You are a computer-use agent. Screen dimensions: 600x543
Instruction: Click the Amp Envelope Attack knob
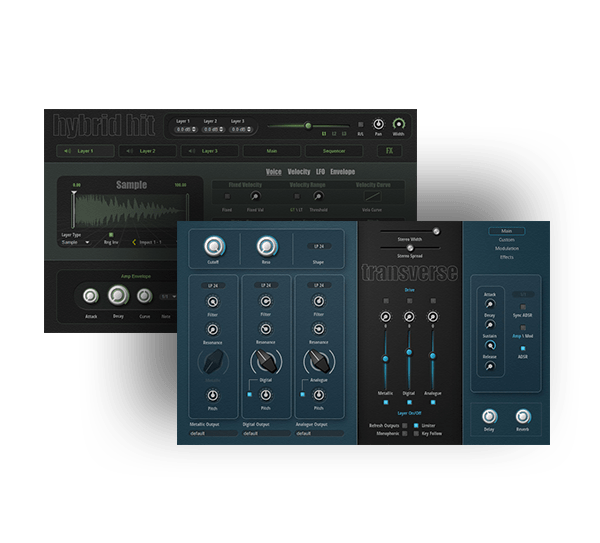click(91, 295)
